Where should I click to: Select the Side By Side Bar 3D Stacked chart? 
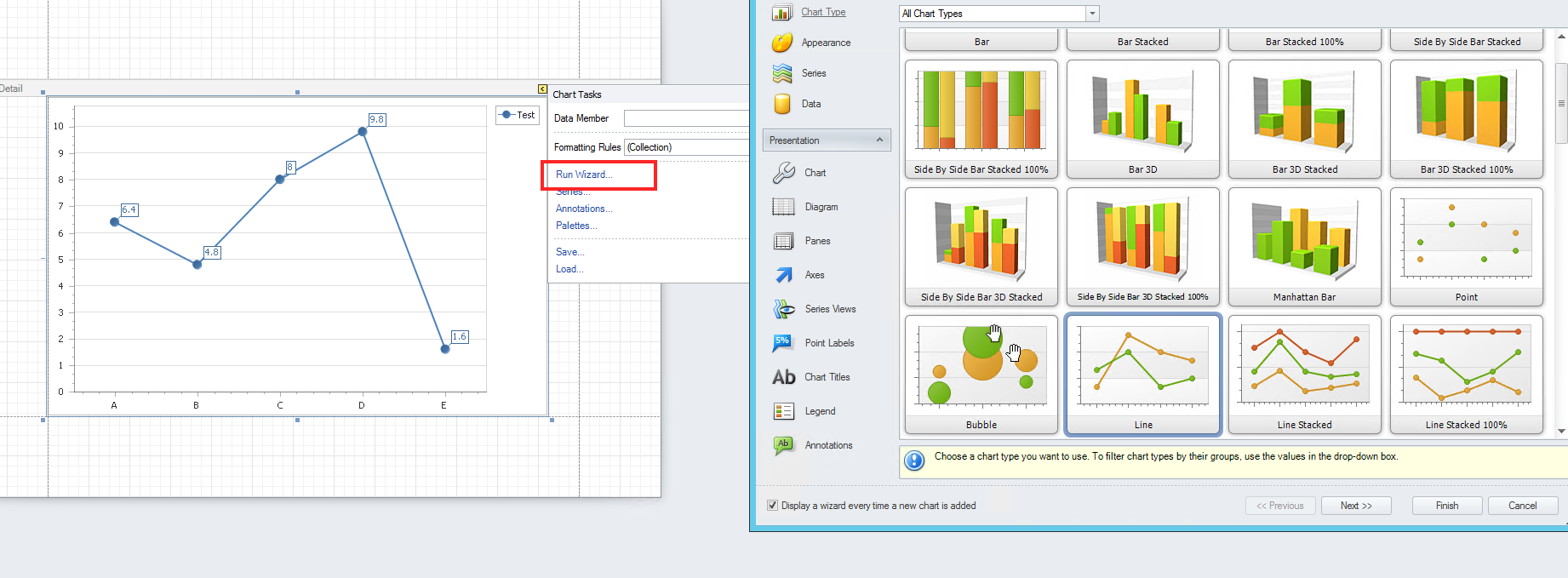981,247
